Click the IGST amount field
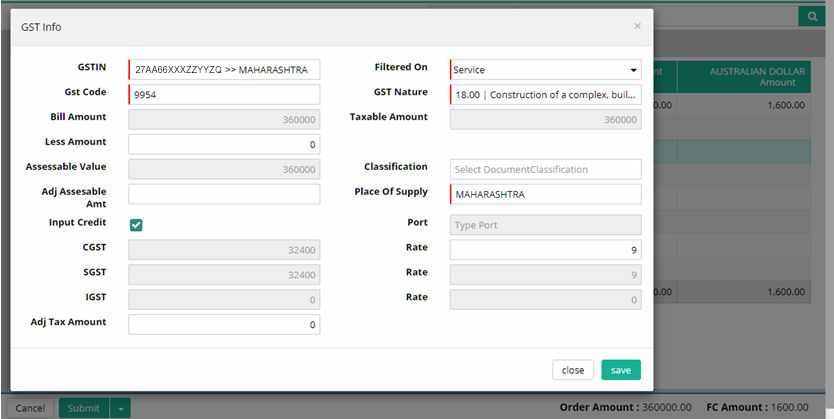Viewport: 834px width, 419px height. pyautogui.click(x=224, y=300)
